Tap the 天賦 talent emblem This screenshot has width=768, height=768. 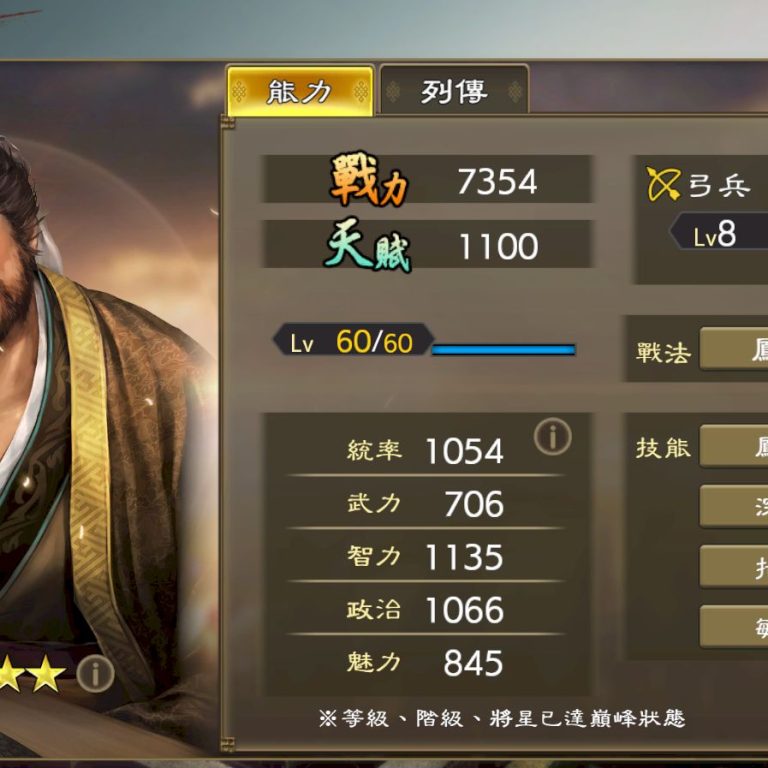click(368, 244)
